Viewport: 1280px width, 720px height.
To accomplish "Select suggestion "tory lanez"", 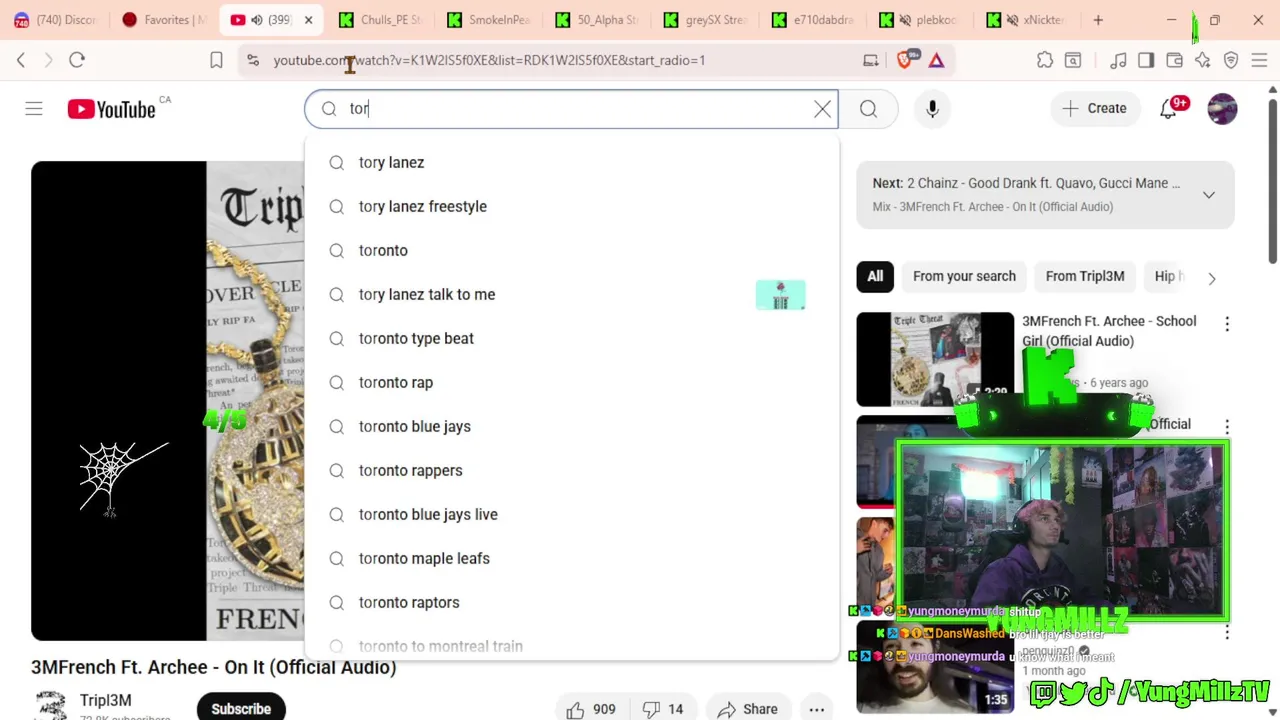I will [572, 162].
